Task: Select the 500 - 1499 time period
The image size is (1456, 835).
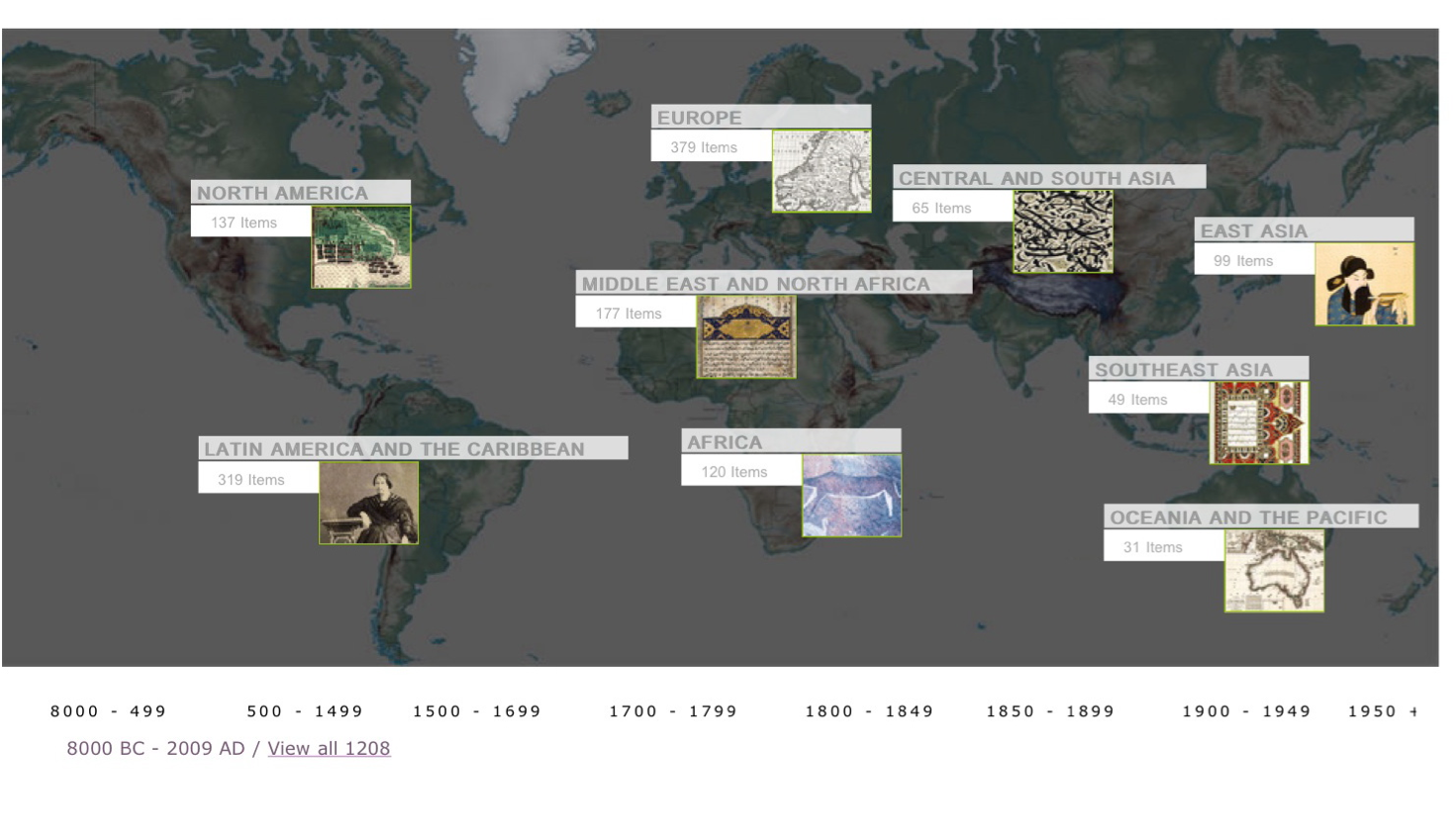Action: [305, 710]
